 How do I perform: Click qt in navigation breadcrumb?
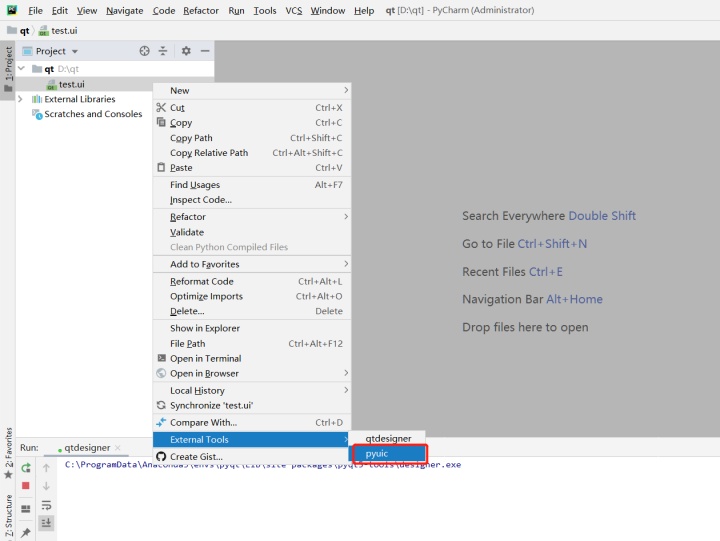point(24,31)
